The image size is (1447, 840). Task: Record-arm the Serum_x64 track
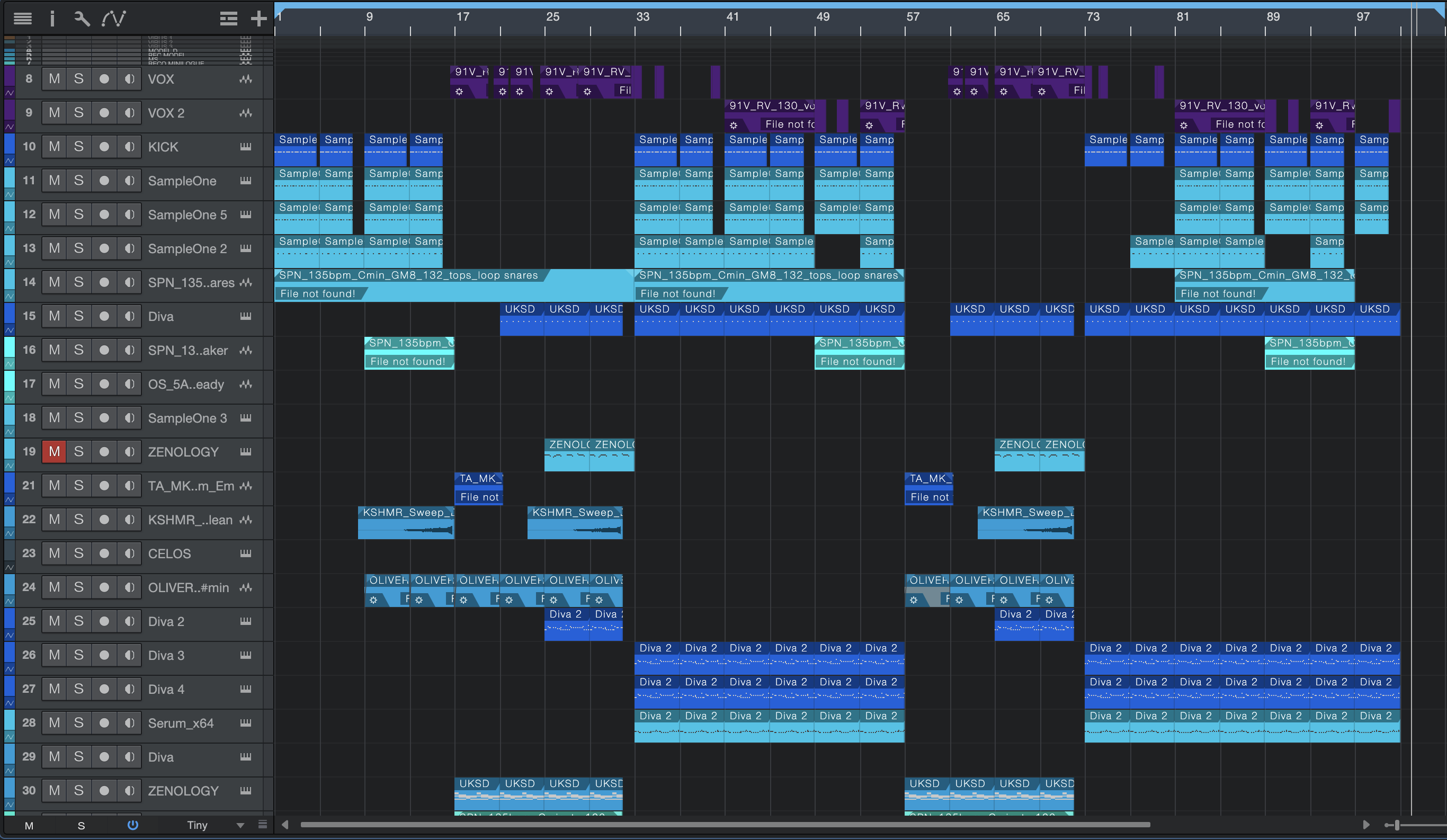[x=104, y=723]
